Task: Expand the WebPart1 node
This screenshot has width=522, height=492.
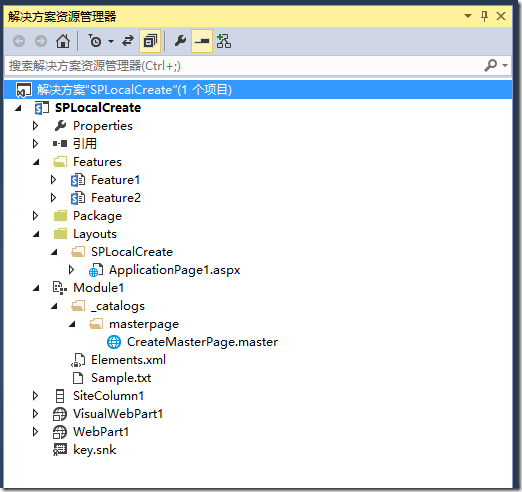Action: tap(35, 432)
